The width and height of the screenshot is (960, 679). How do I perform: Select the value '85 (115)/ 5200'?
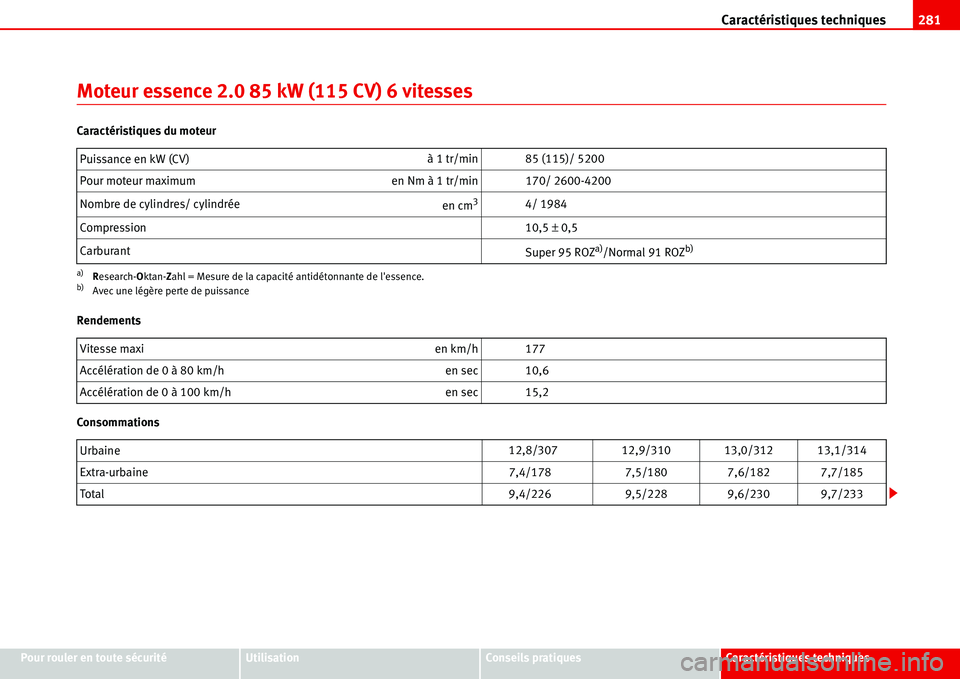[564, 159]
